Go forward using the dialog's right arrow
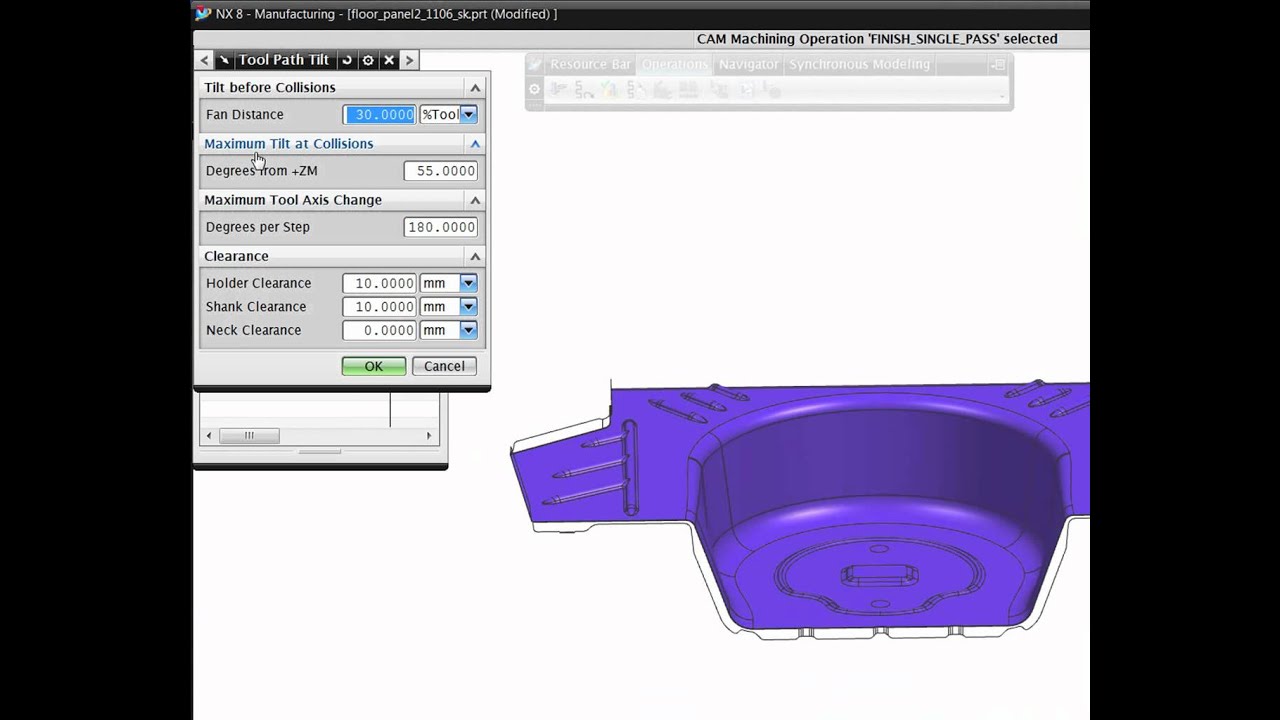The image size is (1280, 720). point(409,60)
